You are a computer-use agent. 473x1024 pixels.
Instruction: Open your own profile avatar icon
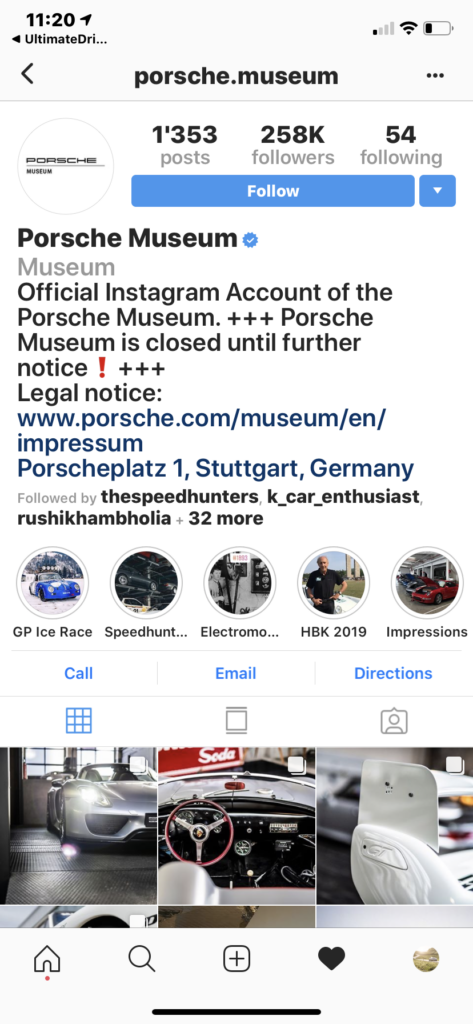(426, 959)
